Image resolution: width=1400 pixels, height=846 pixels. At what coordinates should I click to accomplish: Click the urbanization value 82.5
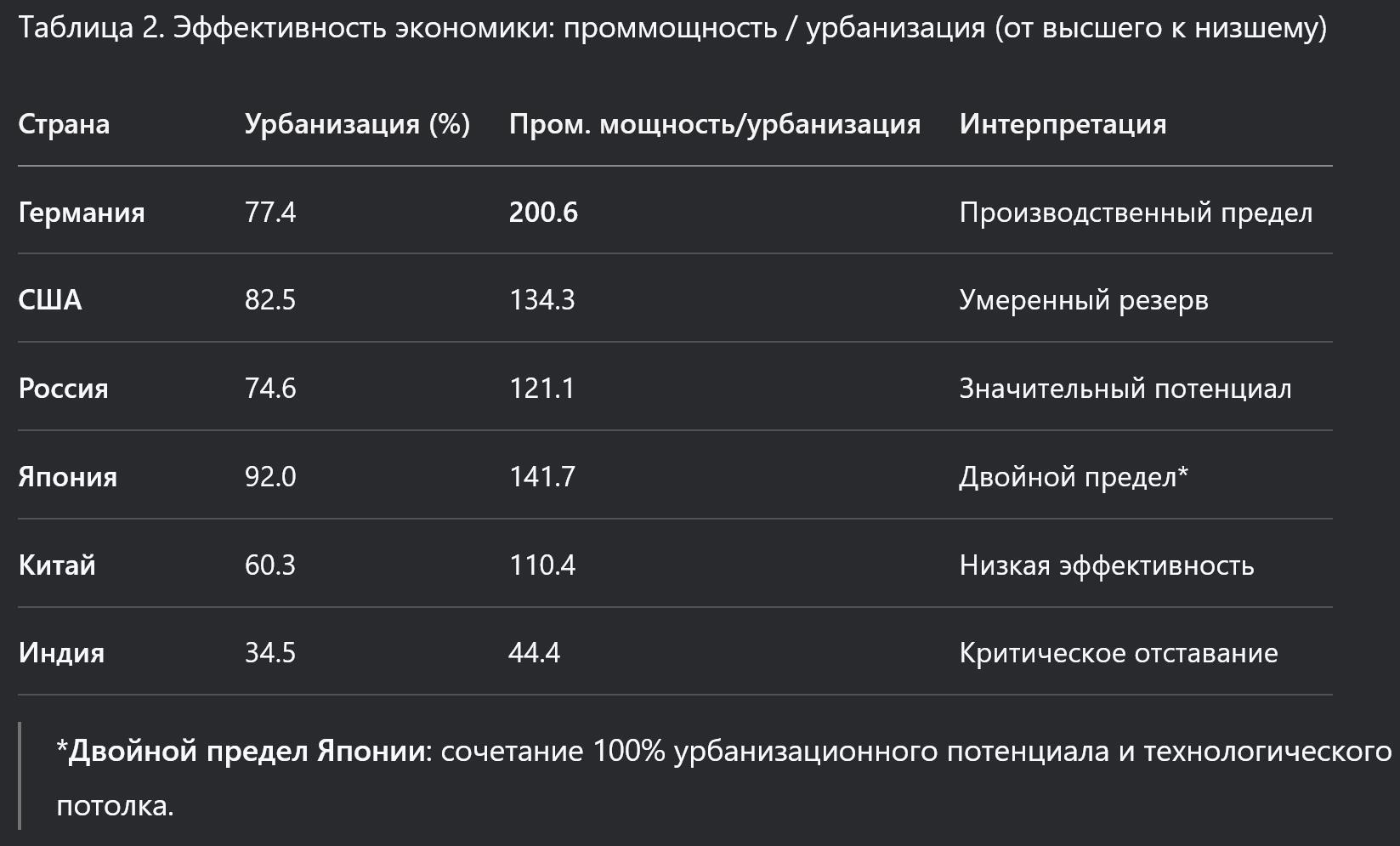click(270, 300)
